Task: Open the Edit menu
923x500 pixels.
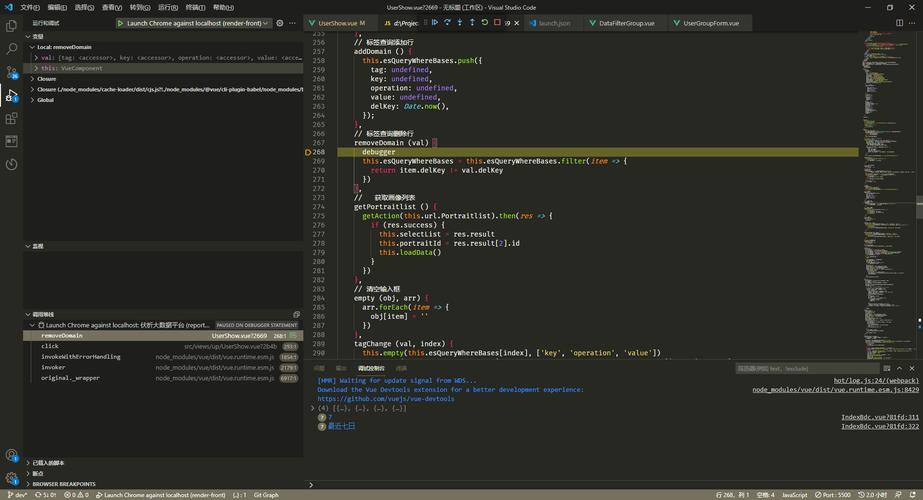Action: tap(57, 8)
